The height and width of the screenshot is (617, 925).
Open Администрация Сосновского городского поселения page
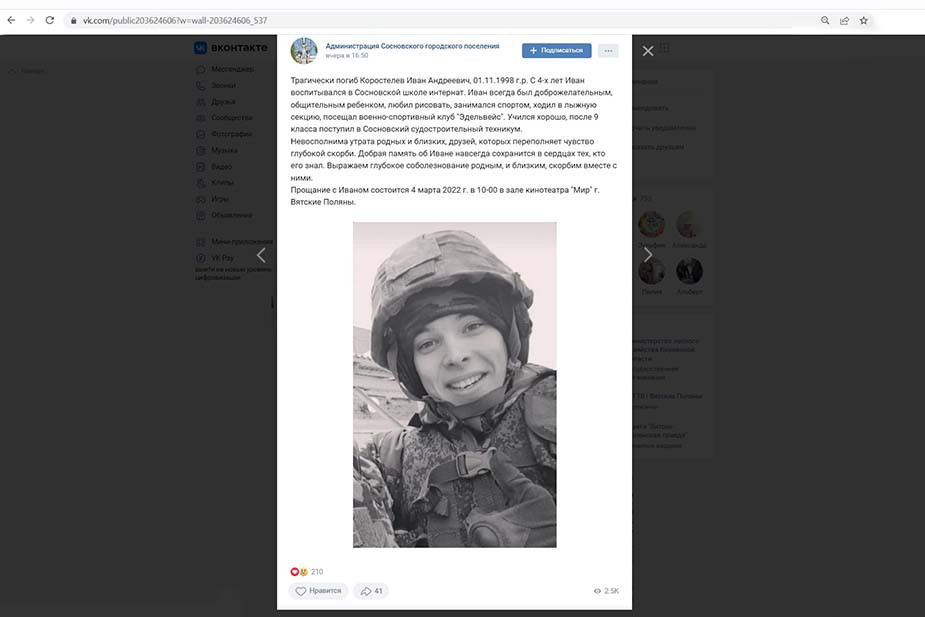pyautogui.click(x=412, y=46)
